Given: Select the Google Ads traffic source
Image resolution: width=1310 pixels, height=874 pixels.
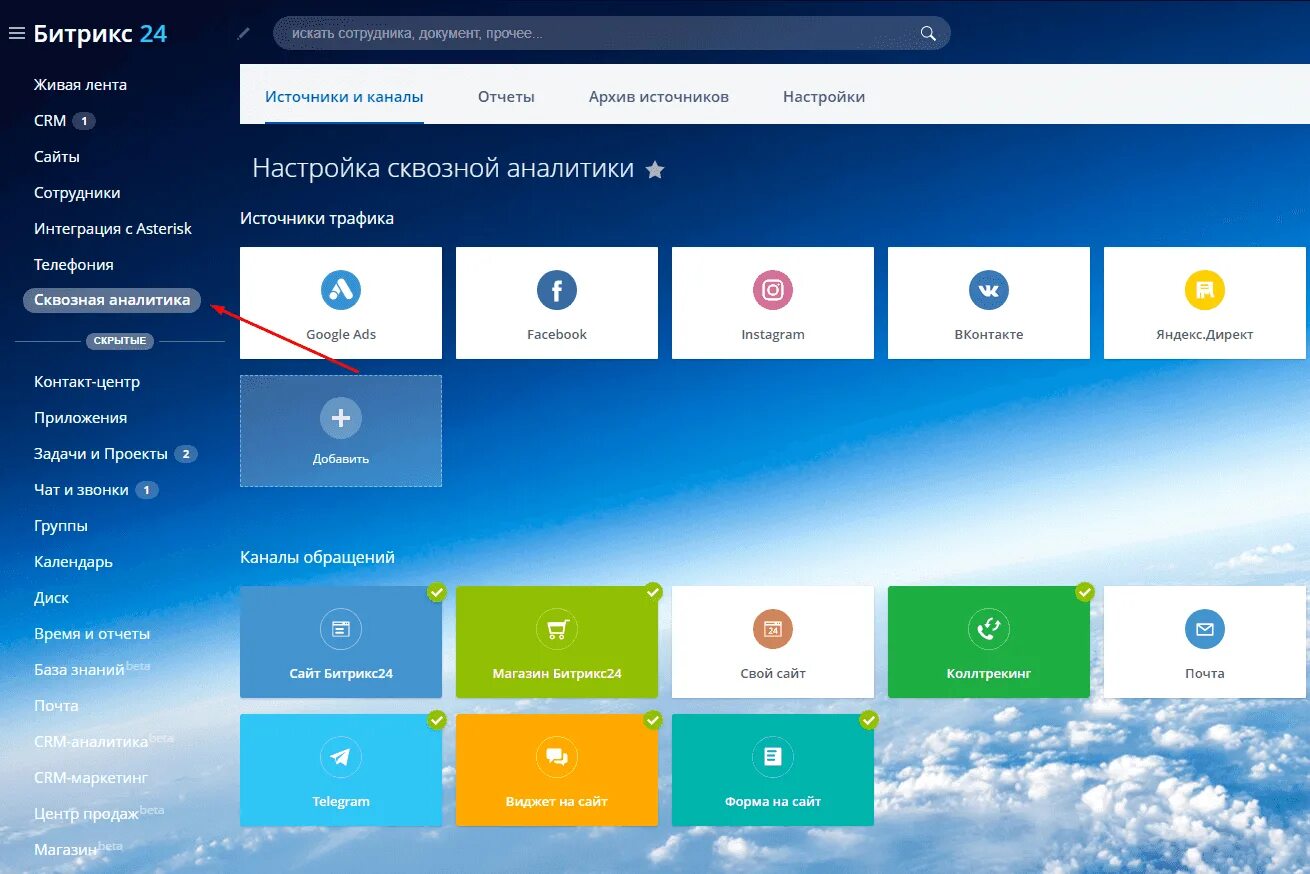Looking at the screenshot, I should click(340, 302).
